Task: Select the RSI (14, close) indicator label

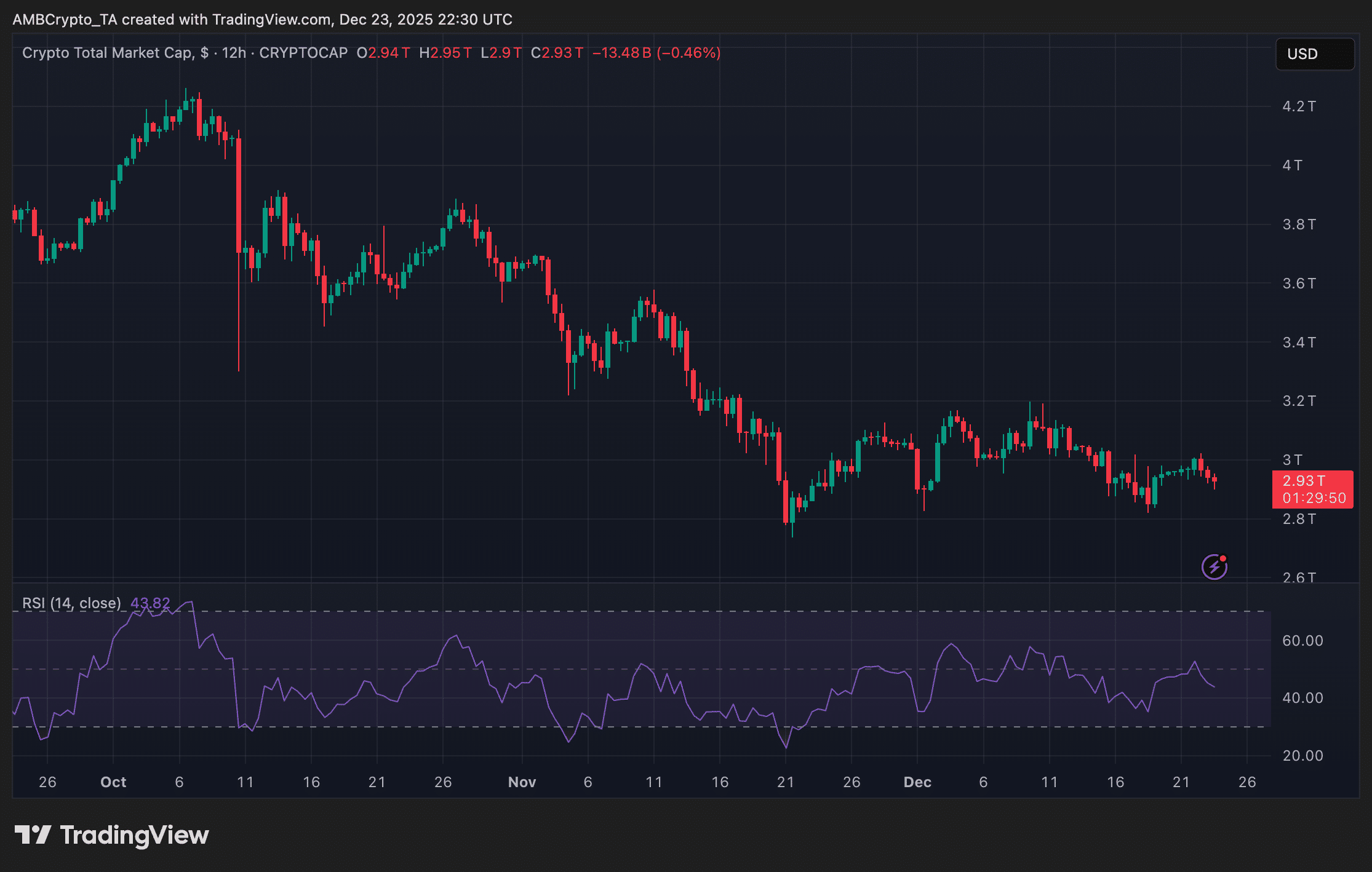Action: (71, 603)
